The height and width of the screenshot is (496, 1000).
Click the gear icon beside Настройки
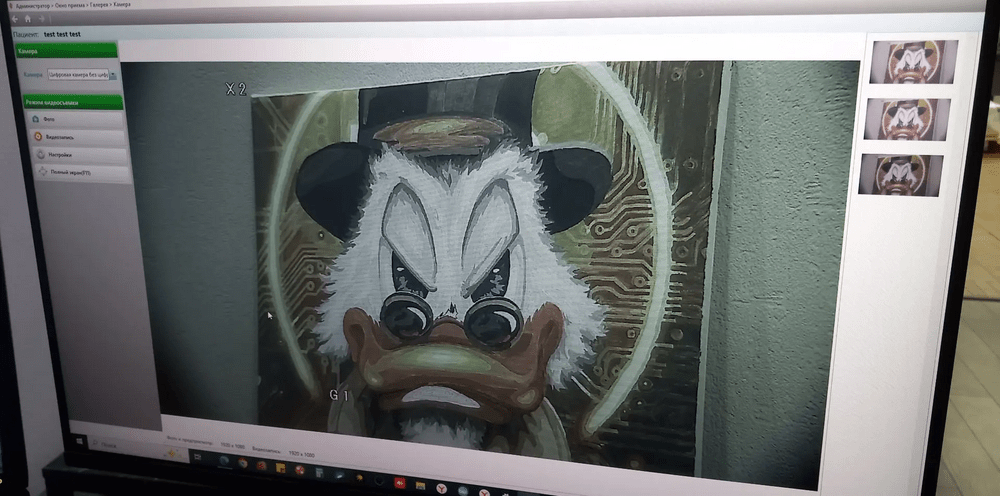[41, 154]
